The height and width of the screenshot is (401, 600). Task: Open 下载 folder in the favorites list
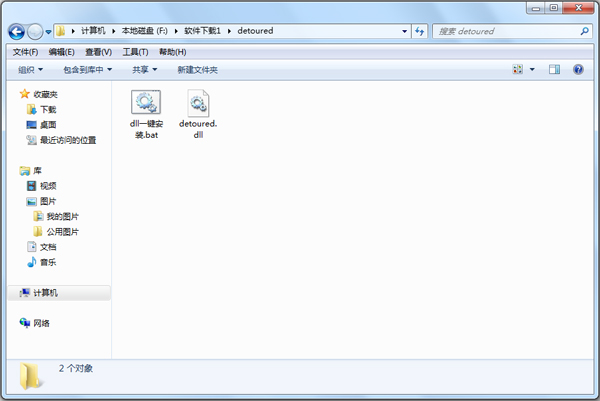coord(48,109)
